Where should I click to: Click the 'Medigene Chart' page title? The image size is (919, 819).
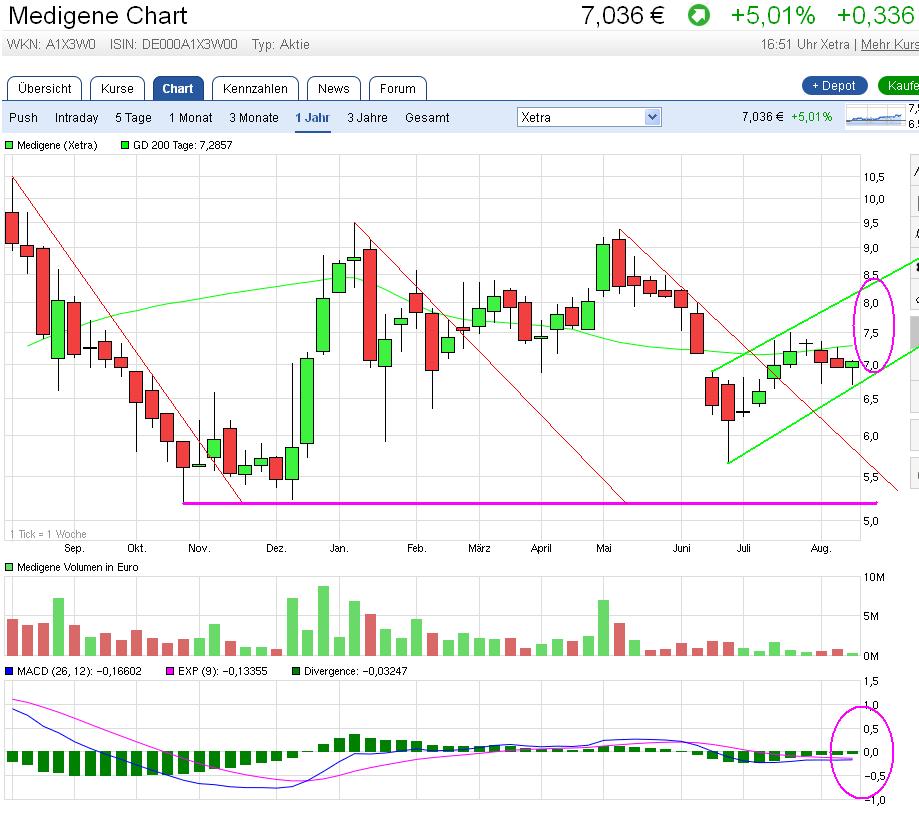(x=98, y=16)
